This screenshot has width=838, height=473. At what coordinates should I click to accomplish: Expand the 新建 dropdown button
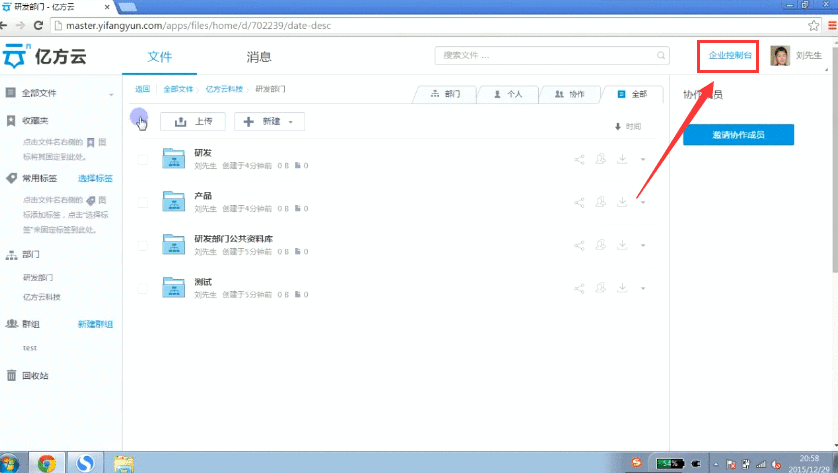click(x=269, y=121)
